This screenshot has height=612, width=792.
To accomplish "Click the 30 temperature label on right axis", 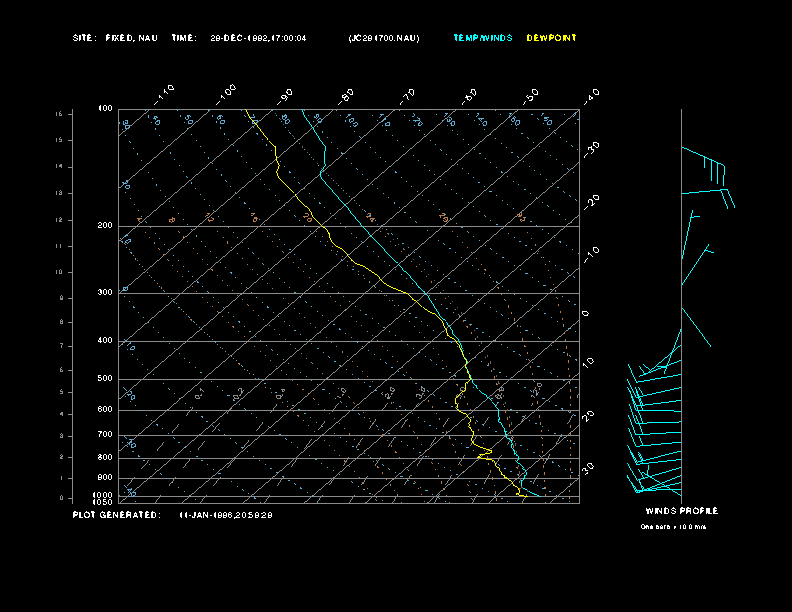I will pyautogui.click(x=589, y=467).
